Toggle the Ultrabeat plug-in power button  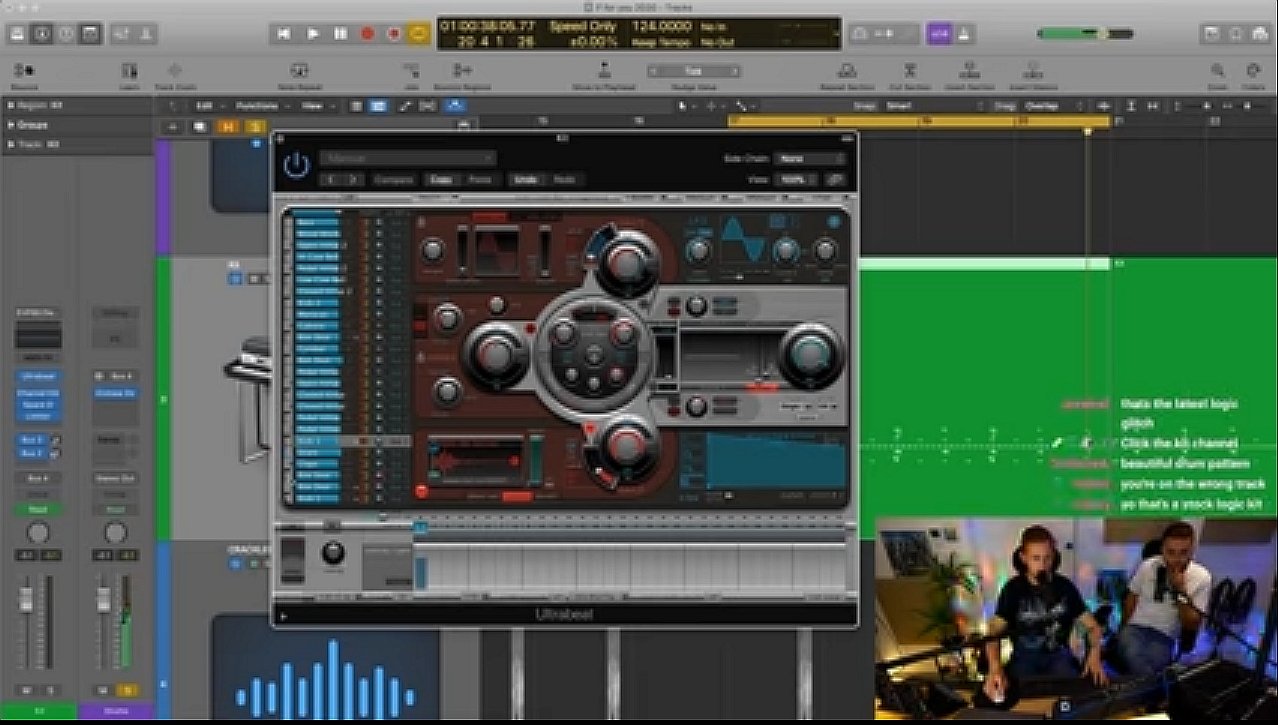pos(295,165)
